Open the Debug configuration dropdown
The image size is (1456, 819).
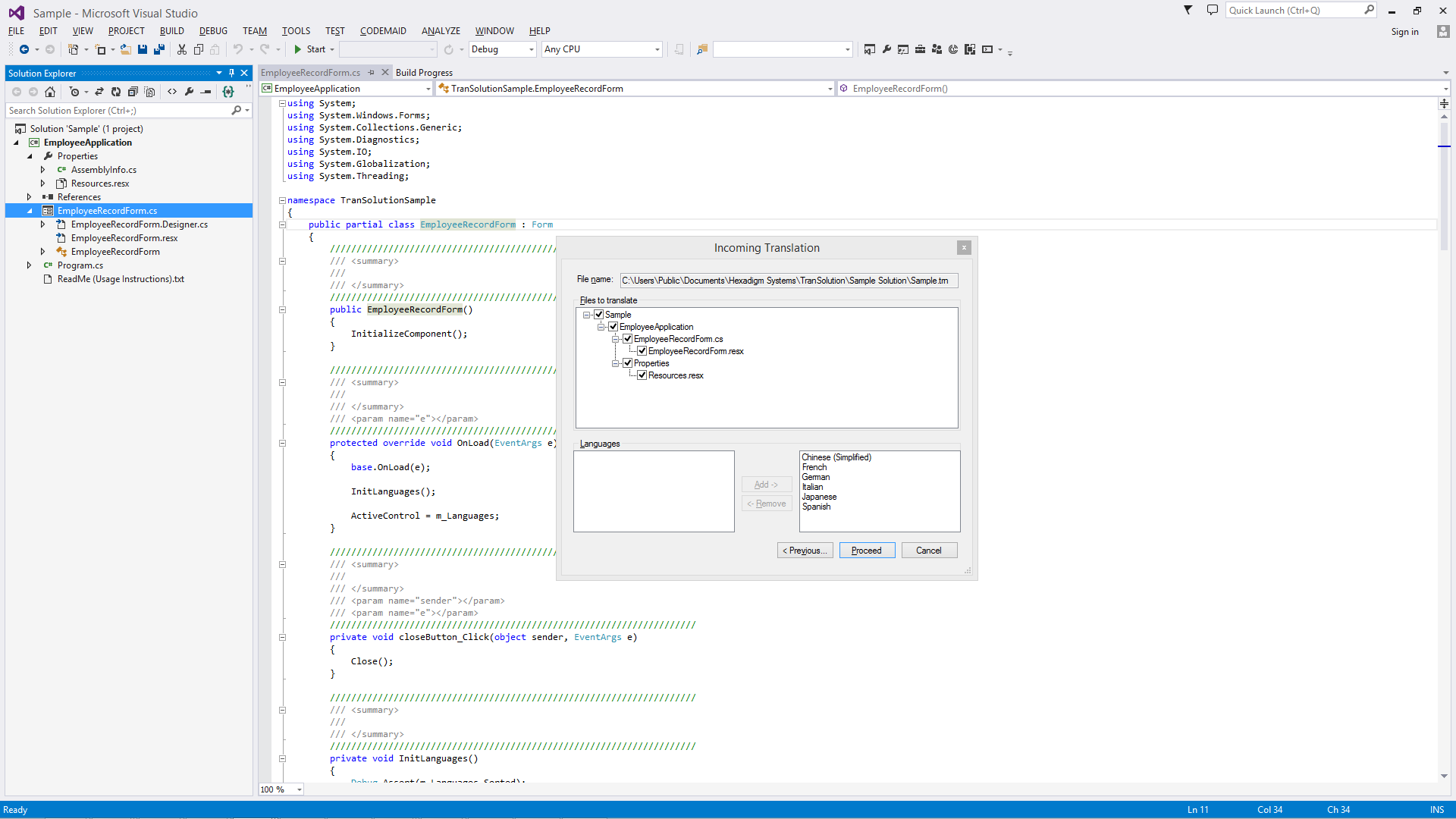[503, 49]
